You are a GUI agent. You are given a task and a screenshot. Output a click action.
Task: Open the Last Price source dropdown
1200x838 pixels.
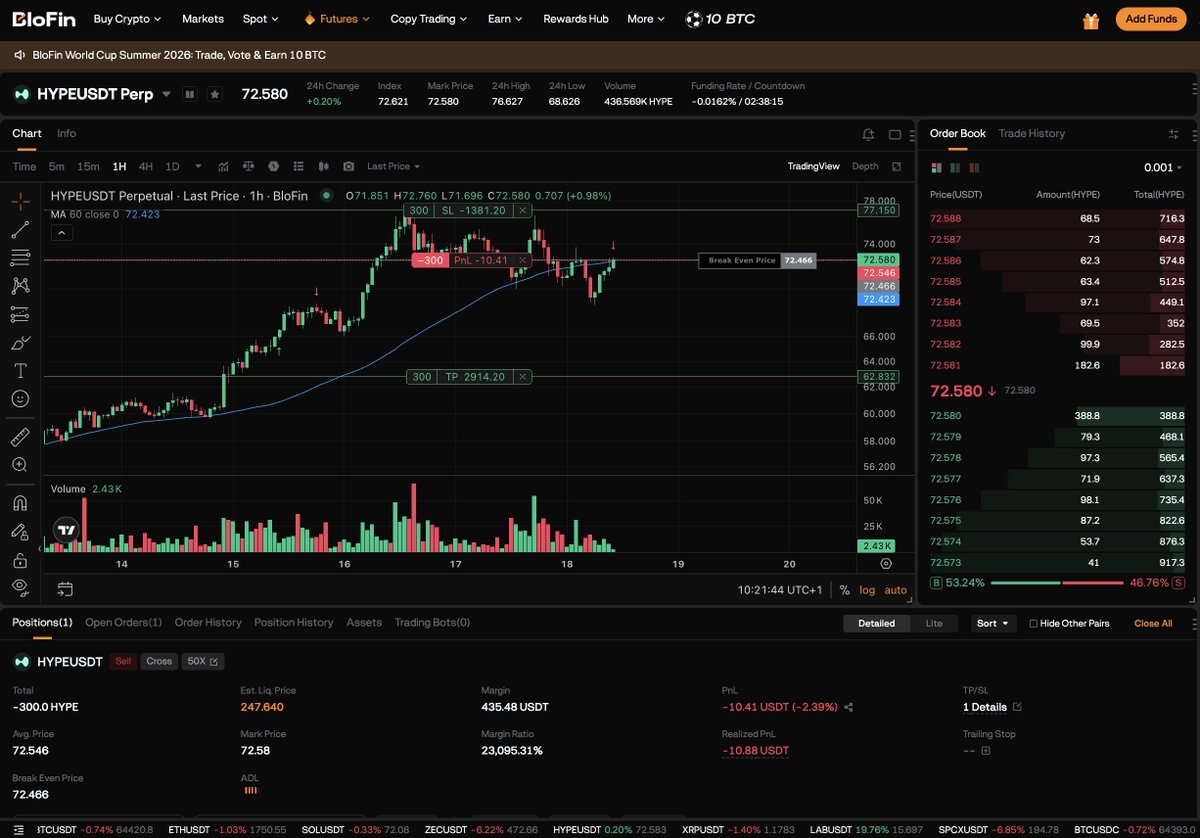pyautogui.click(x=393, y=166)
